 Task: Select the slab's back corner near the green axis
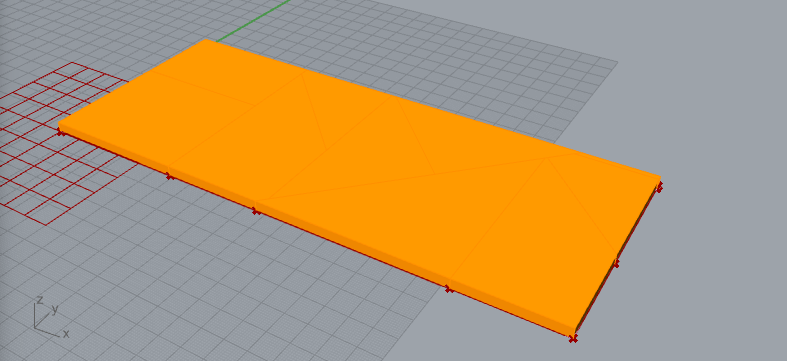click(x=207, y=40)
